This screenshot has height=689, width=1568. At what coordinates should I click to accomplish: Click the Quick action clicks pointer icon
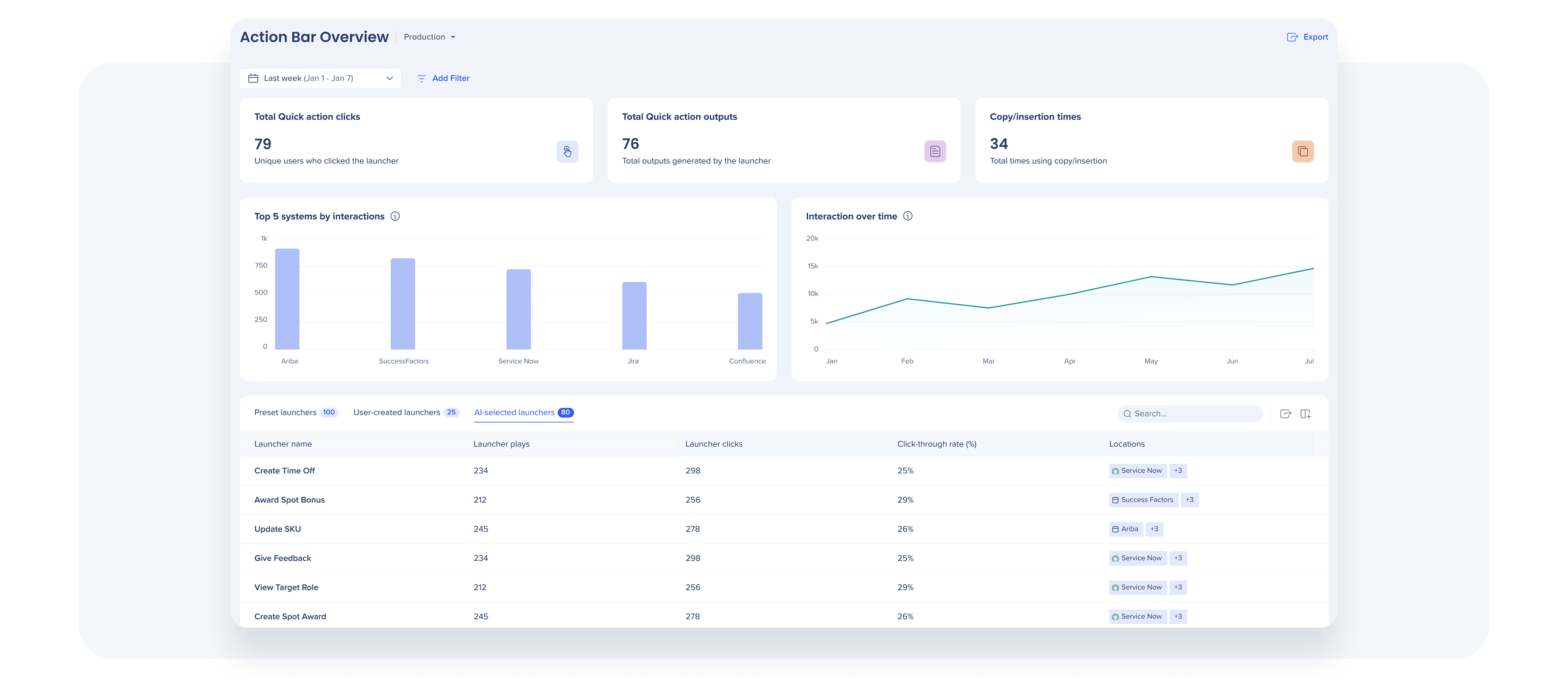click(x=567, y=152)
